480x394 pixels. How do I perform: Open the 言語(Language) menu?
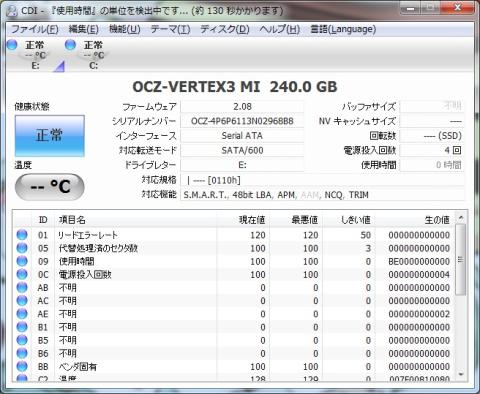tap(343, 29)
